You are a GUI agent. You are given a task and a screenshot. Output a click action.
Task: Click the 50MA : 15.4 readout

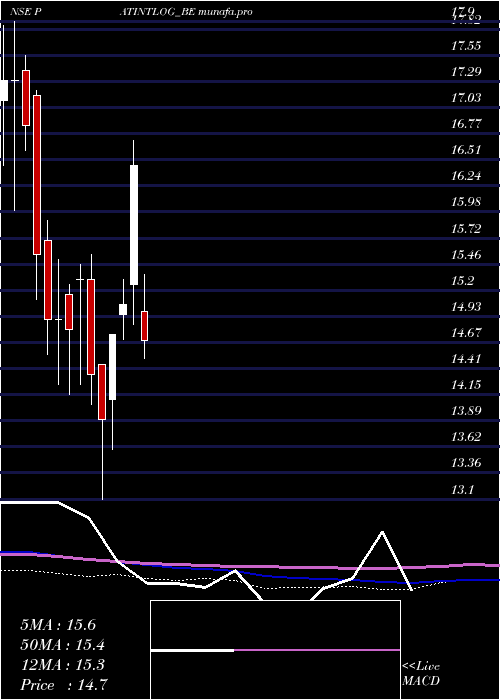[62, 645]
